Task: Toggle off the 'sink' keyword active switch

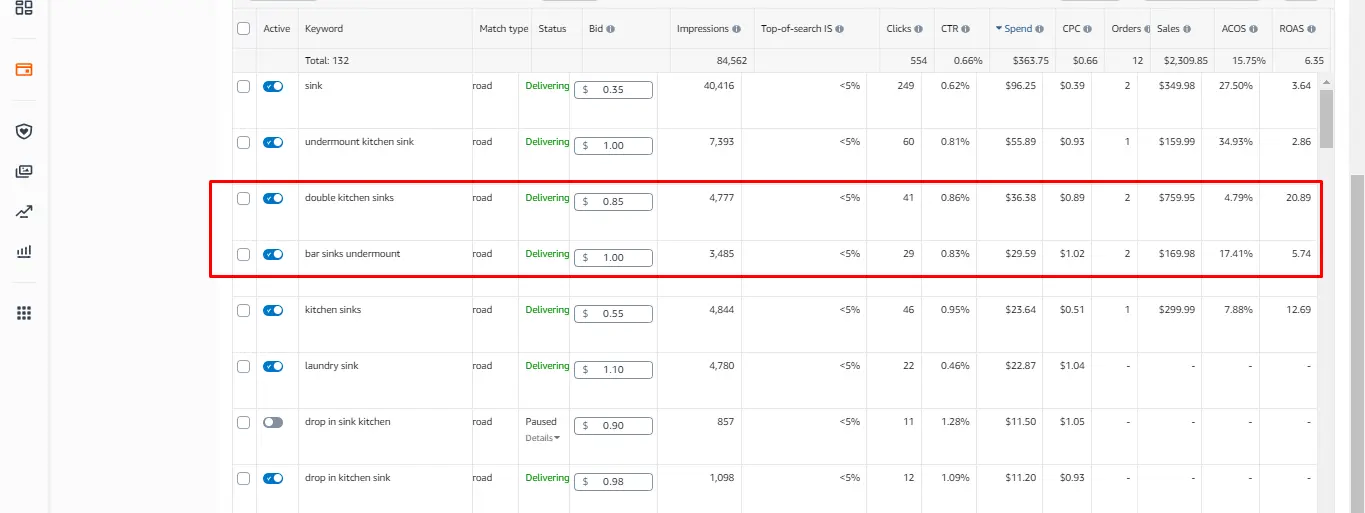Action: point(273,87)
